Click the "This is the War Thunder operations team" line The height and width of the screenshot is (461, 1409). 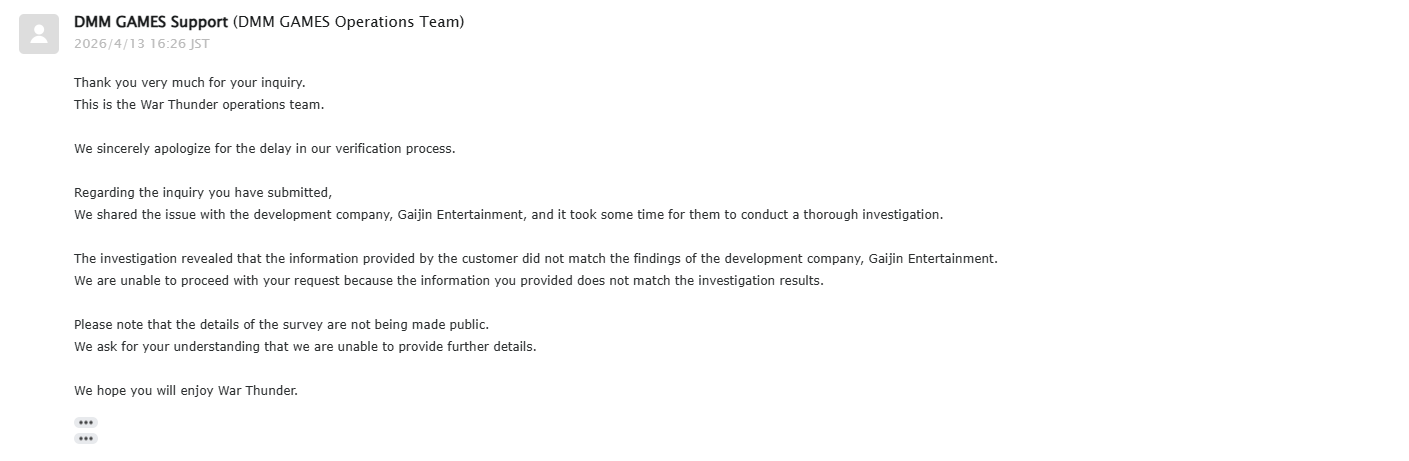[x=199, y=105]
